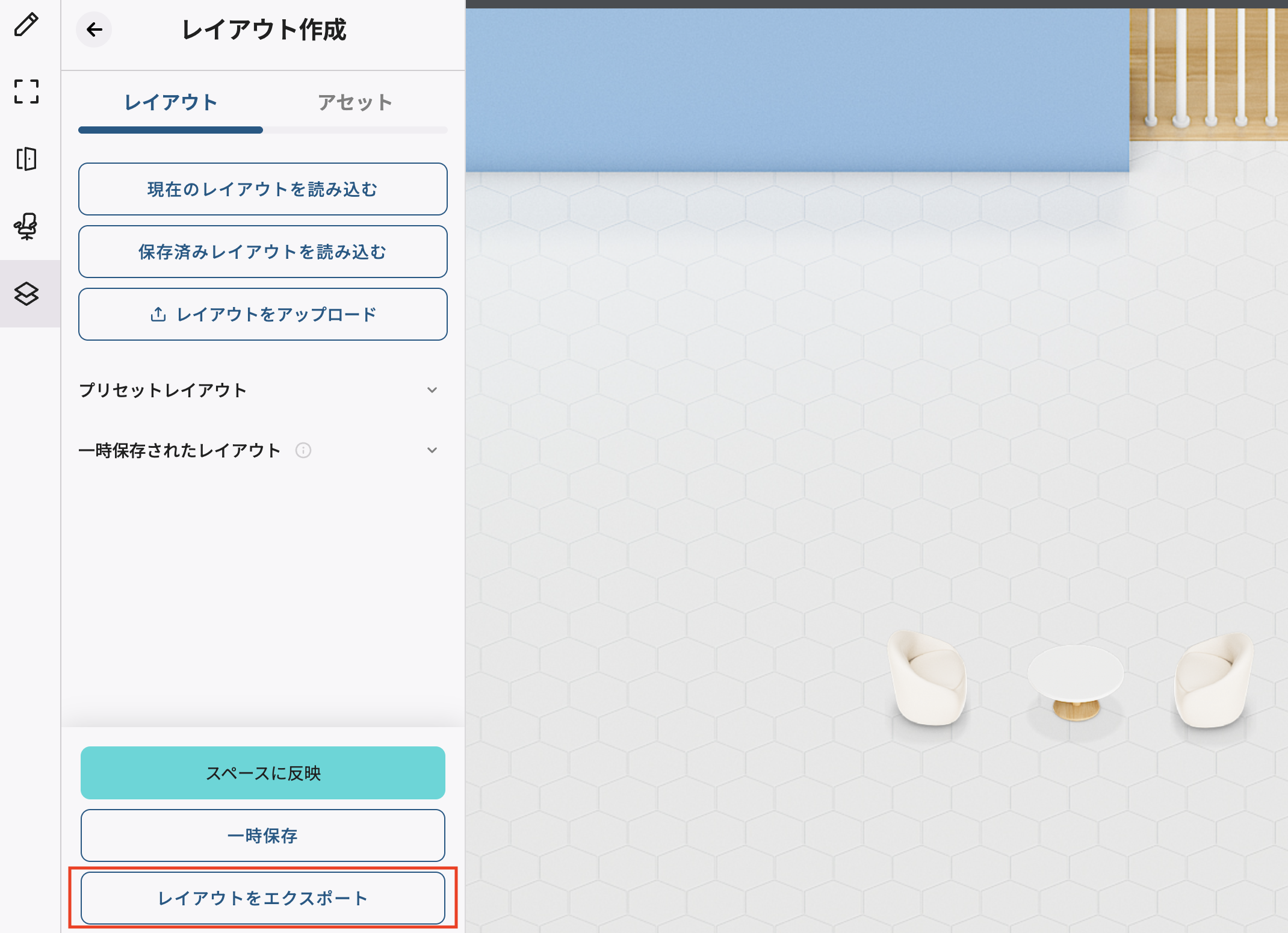Select the pencil edit tool in sidebar

[26, 25]
